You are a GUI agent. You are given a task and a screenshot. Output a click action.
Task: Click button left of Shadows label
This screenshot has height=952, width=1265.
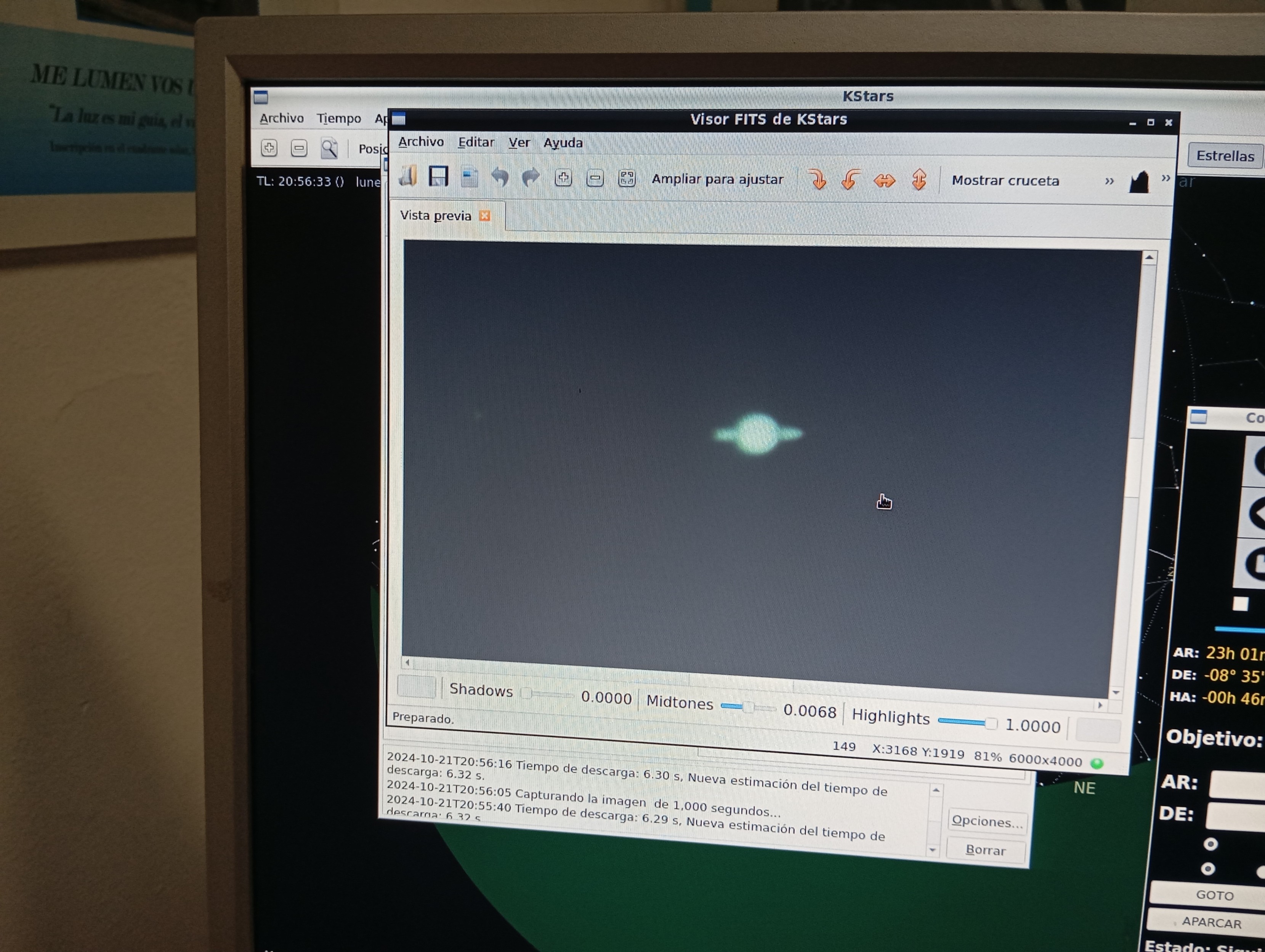tap(416, 687)
